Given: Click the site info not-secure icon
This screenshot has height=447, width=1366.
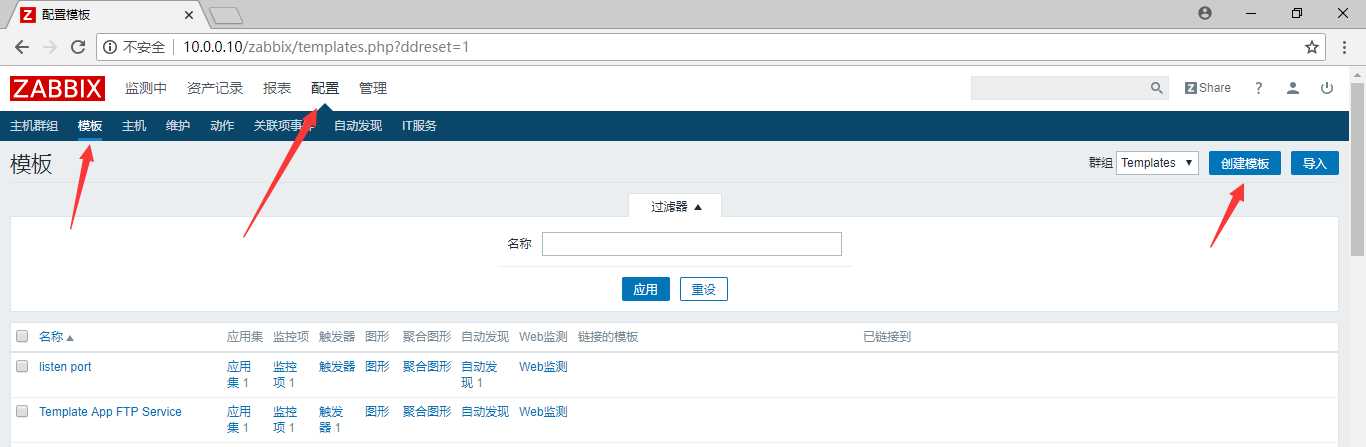Looking at the screenshot, I should pos(110,47).
